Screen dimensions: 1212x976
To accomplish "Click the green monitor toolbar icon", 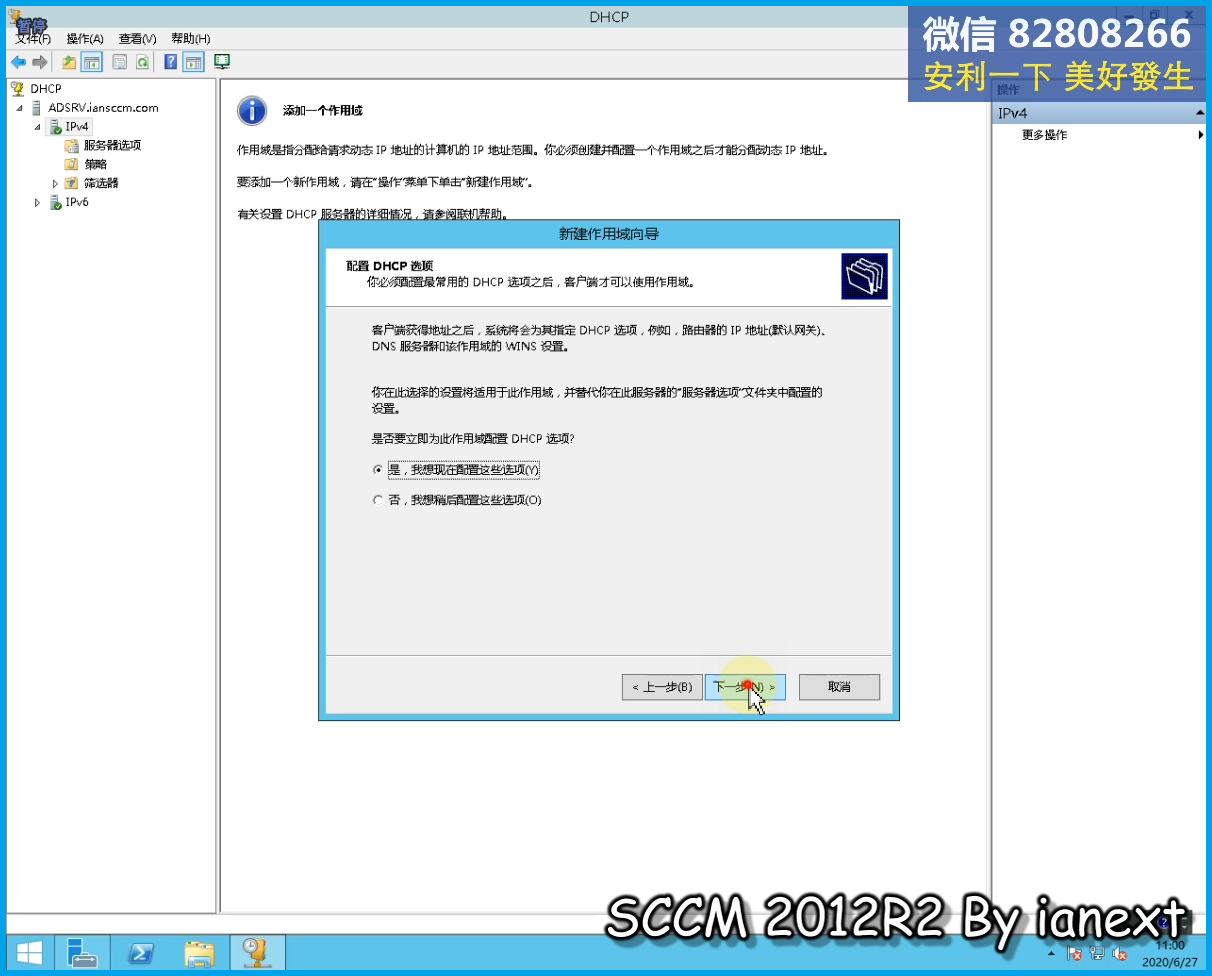I will pos(222,62).
